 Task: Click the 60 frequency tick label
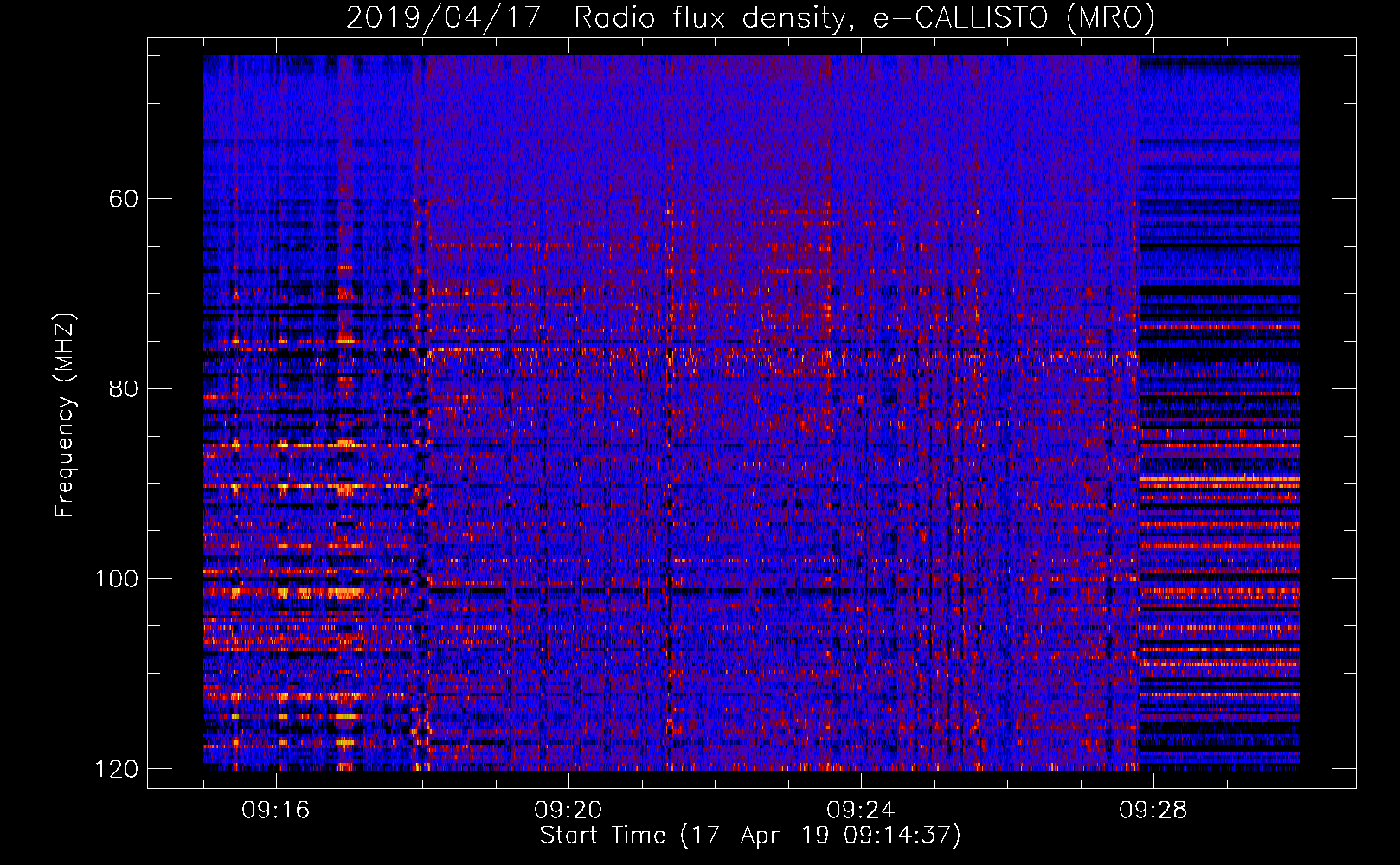point(124,199)
